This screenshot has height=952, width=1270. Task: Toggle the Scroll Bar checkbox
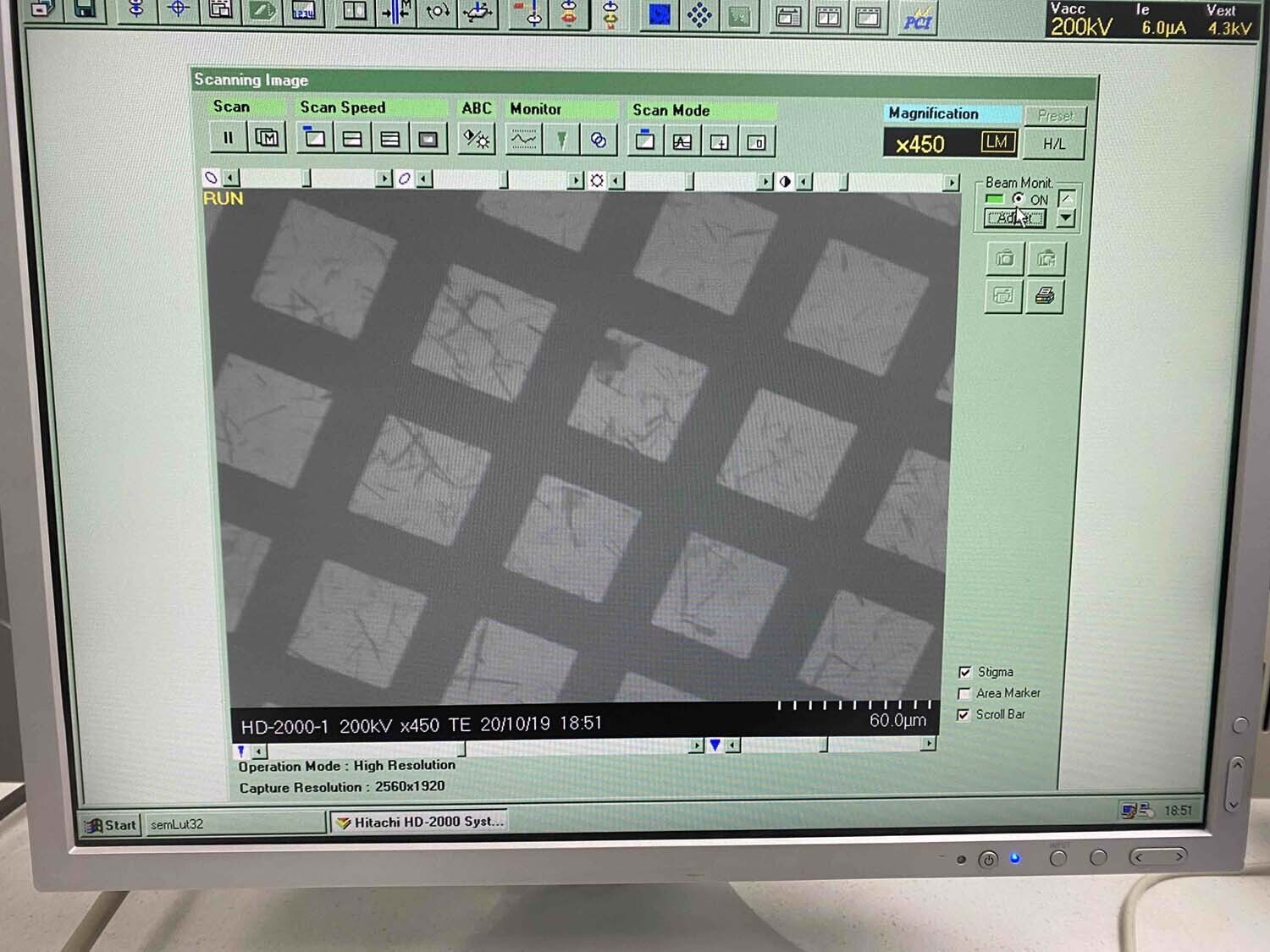point(963,715)
